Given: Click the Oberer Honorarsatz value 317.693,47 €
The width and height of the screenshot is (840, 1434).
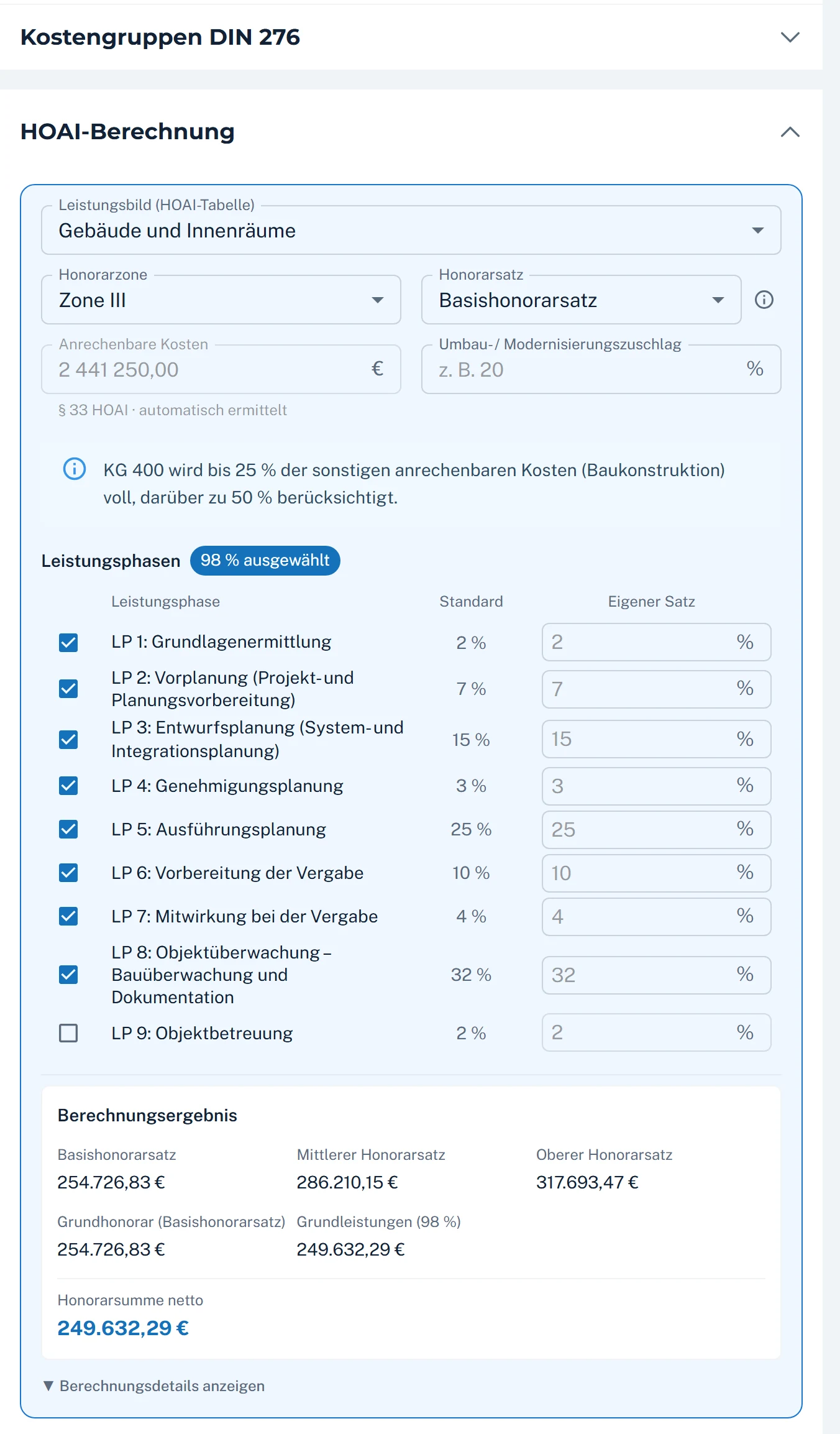Looking at the screenshot, I should (x=587, y=1182).
